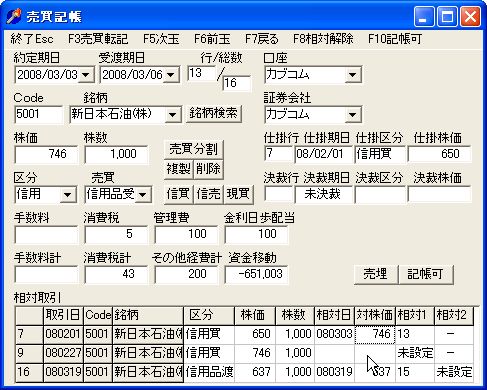The height and width of the screenshot is (390, 487).
Task: Click the 売買分割 button
Action: tap(193, 149)
